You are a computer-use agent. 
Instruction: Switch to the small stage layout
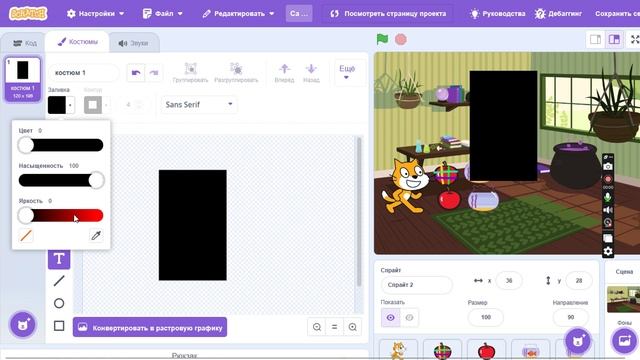pos(596,40)
